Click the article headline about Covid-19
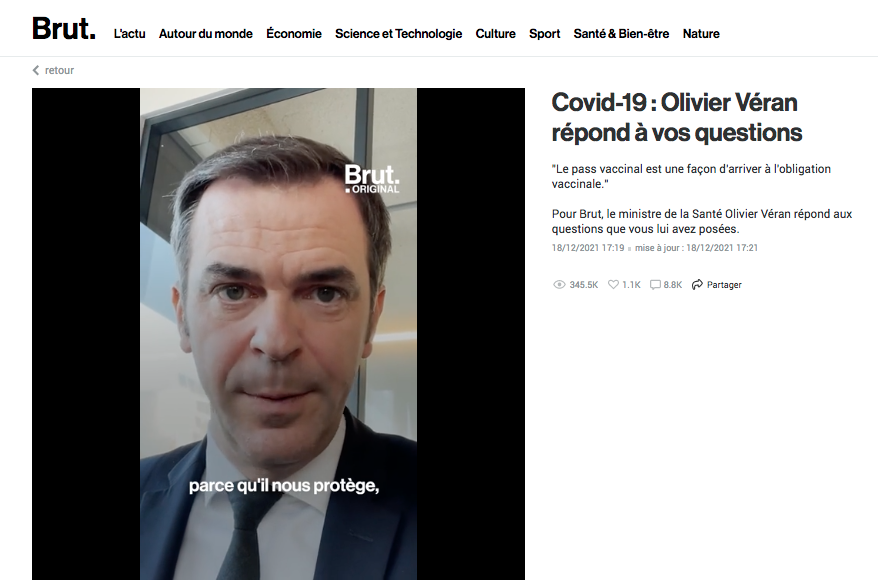 (x=676, y=118)
